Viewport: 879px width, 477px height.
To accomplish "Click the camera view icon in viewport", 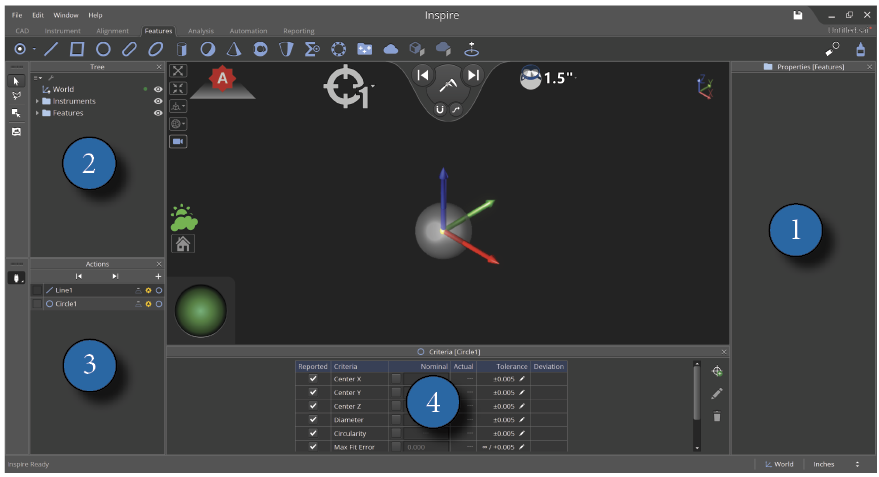I will [x=179, y=142].
